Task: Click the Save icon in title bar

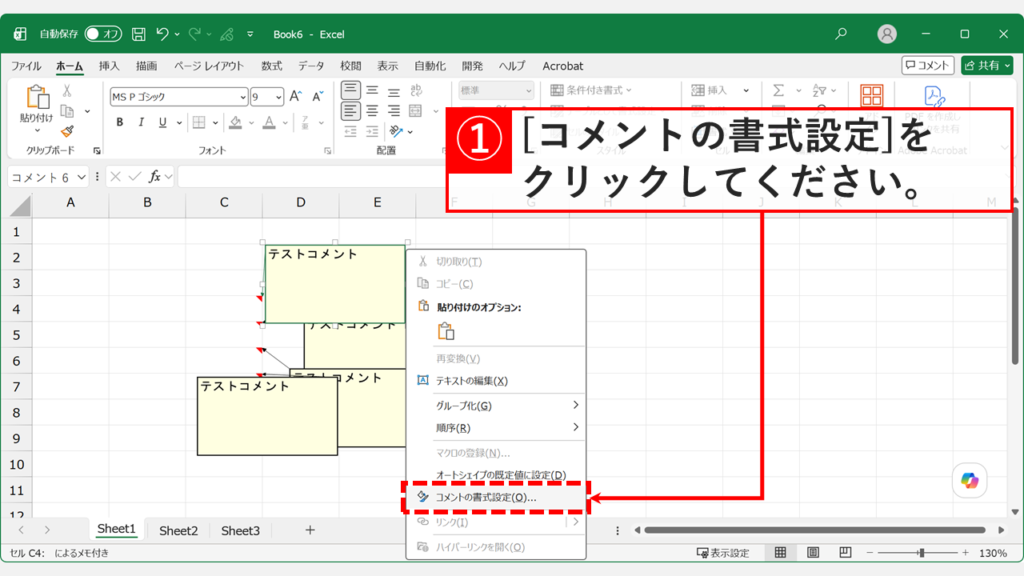Action: (138, 34)
